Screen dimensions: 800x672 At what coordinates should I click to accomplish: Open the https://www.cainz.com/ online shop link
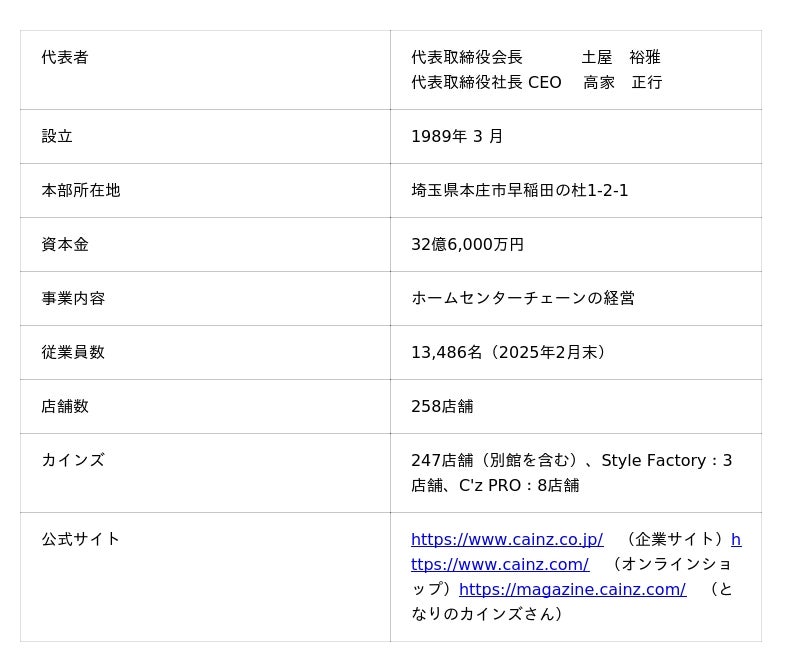[x=500, y=564]
